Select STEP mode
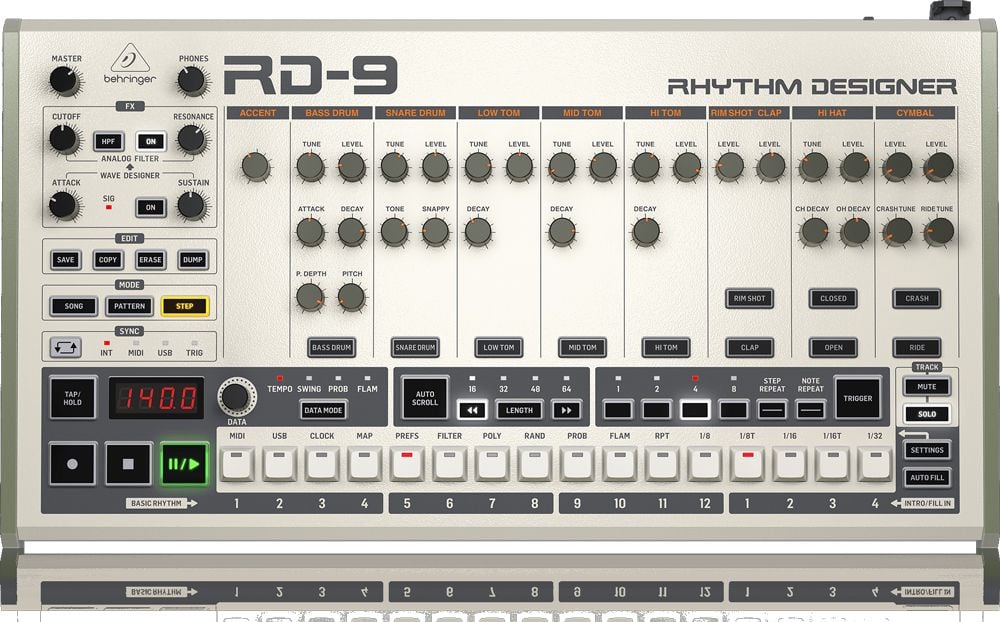The width and height of the screenshot is (1000, 622). [x=185, y=306]
